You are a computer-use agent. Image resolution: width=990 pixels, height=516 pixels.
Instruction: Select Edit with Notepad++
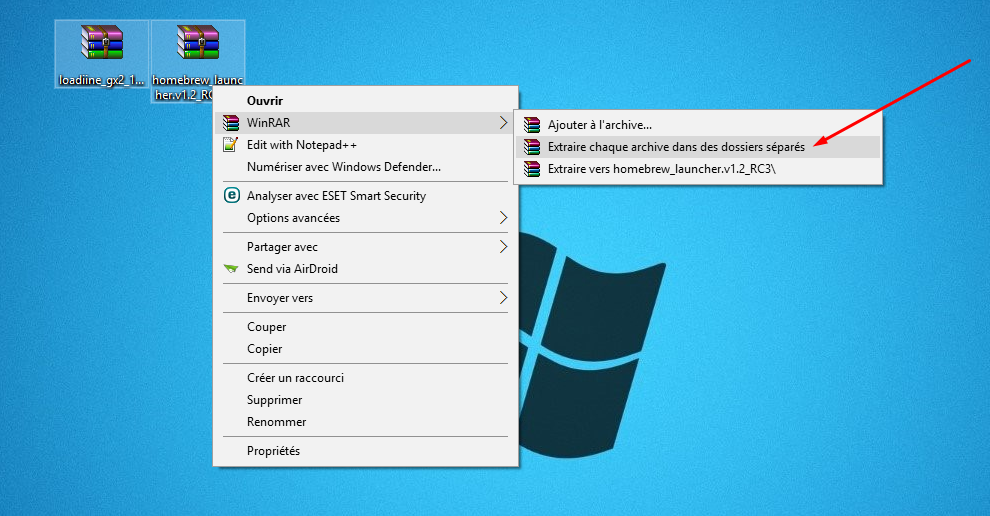click(x=365, y=145)
